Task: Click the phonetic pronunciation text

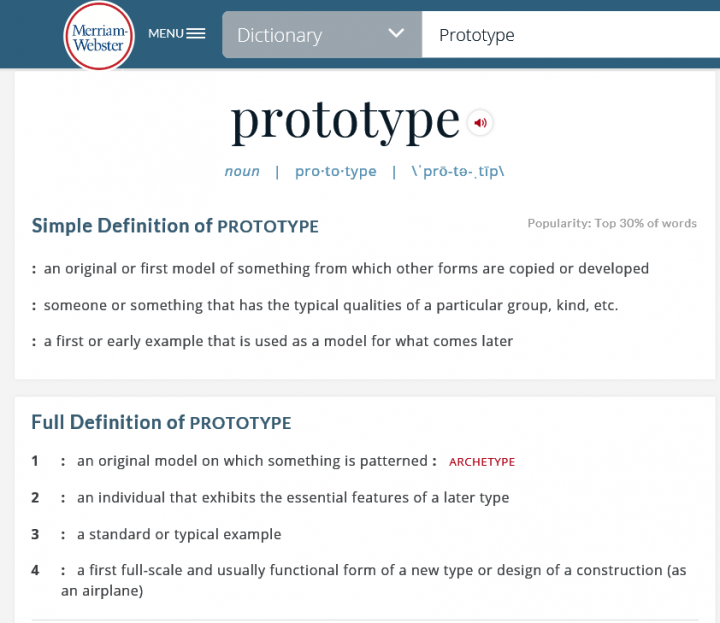Action: click(458, 171)
